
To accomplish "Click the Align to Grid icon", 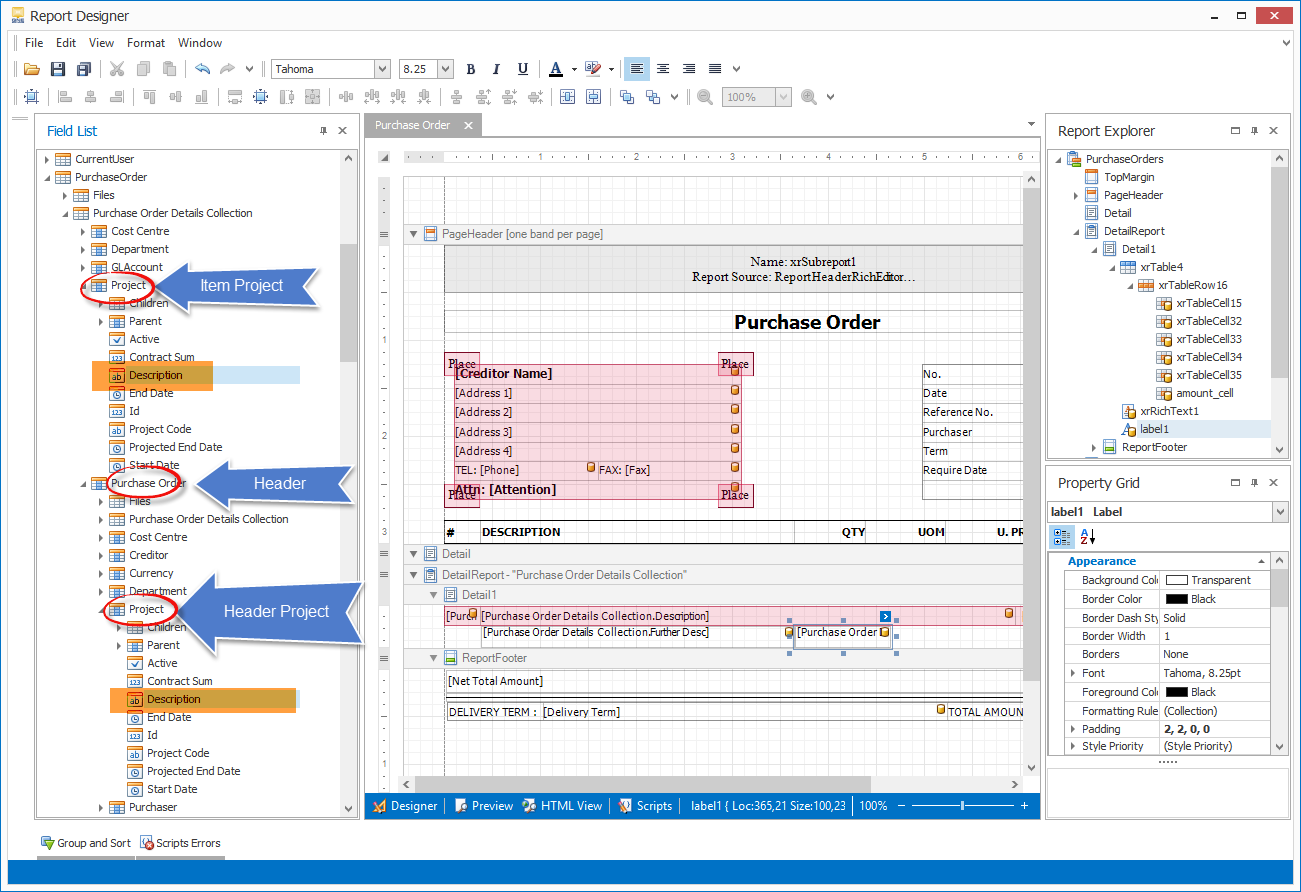I will tap(32, 97).
